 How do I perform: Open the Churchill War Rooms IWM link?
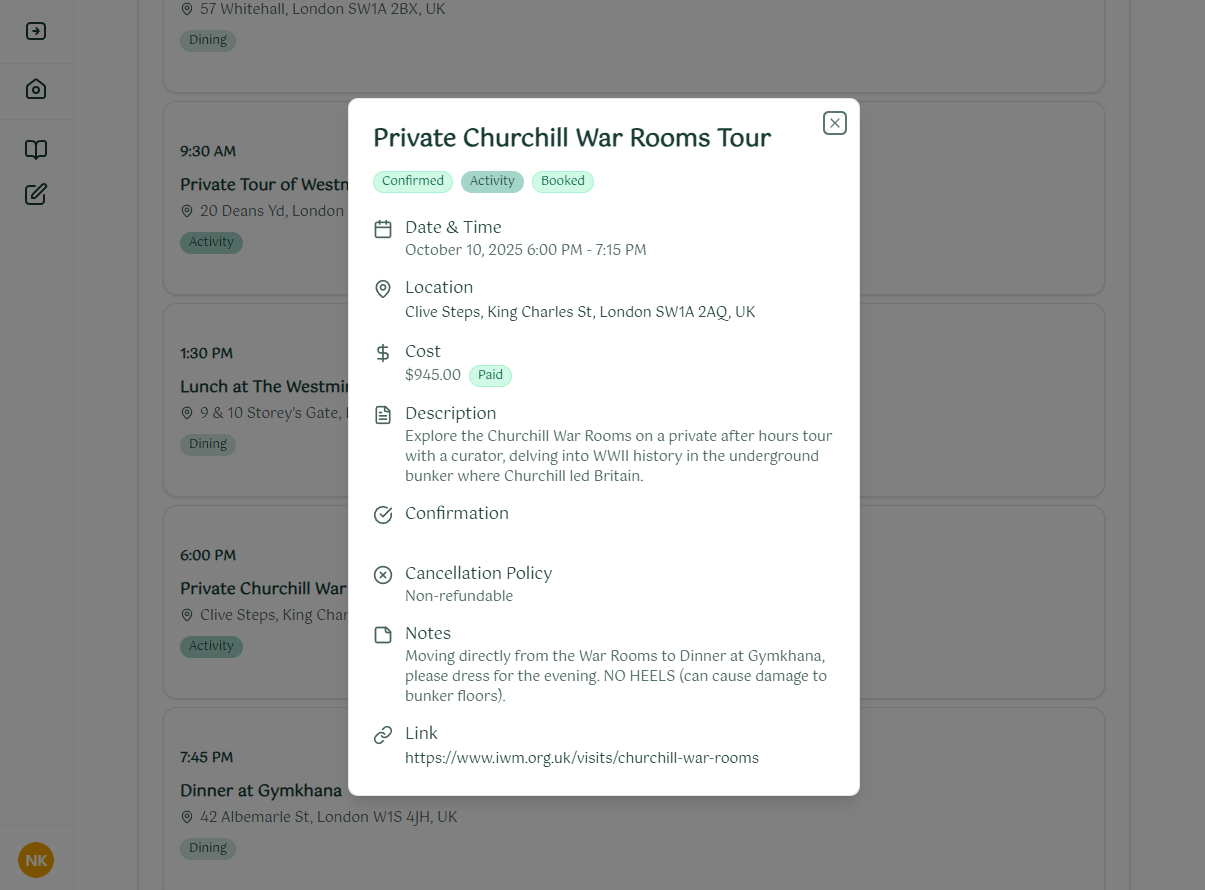tap(582, 757)
